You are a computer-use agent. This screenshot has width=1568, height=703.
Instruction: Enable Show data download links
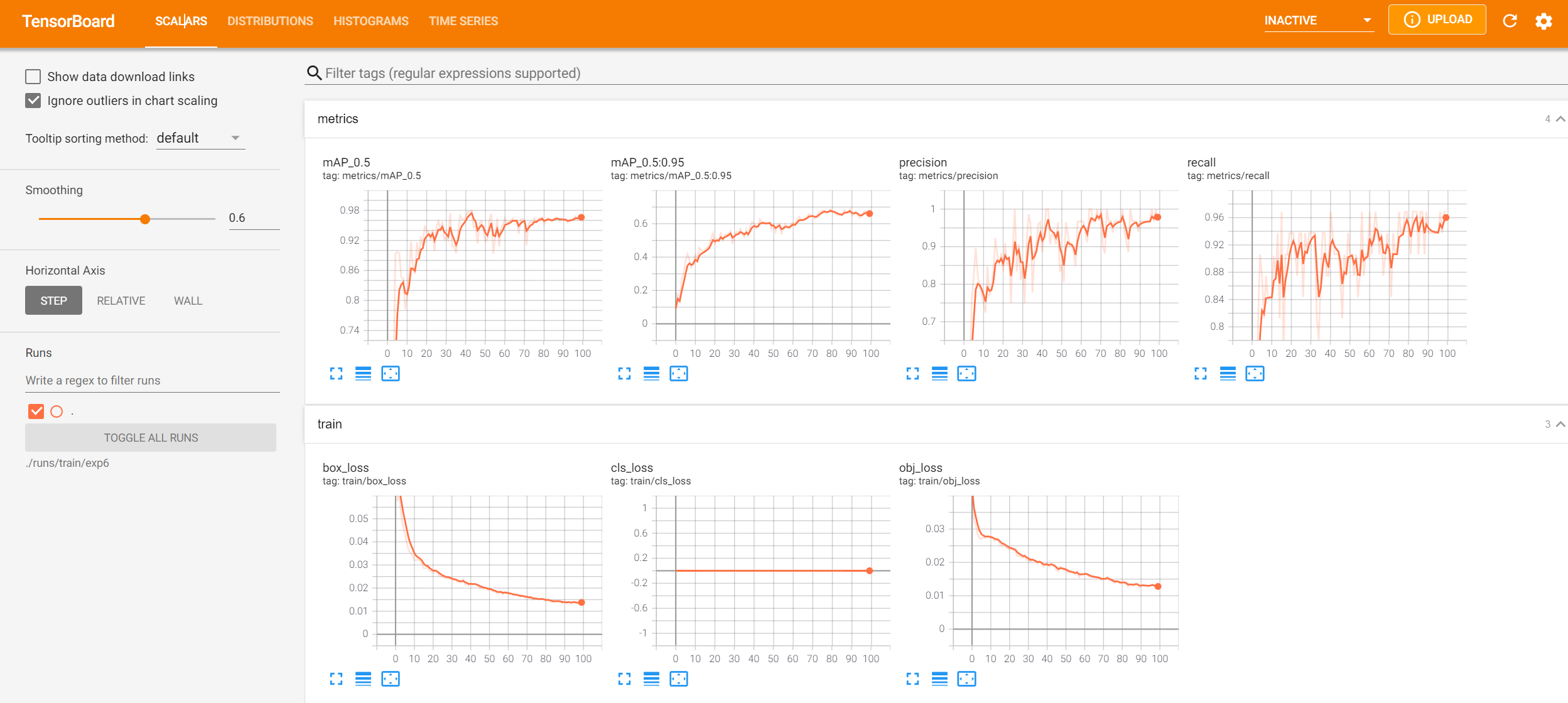[x=33, y=77]
